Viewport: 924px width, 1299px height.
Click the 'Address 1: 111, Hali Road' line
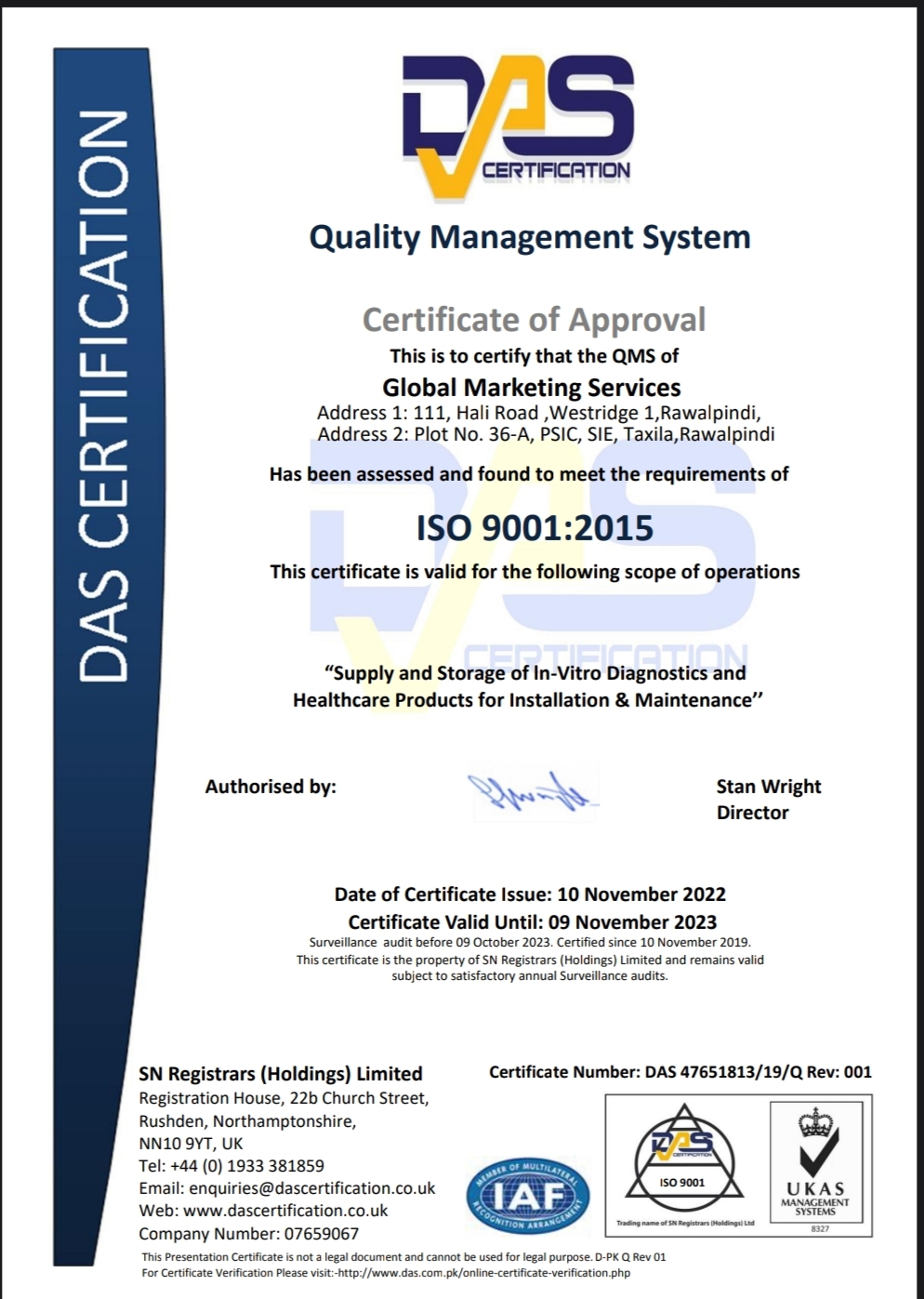(539, 413)
